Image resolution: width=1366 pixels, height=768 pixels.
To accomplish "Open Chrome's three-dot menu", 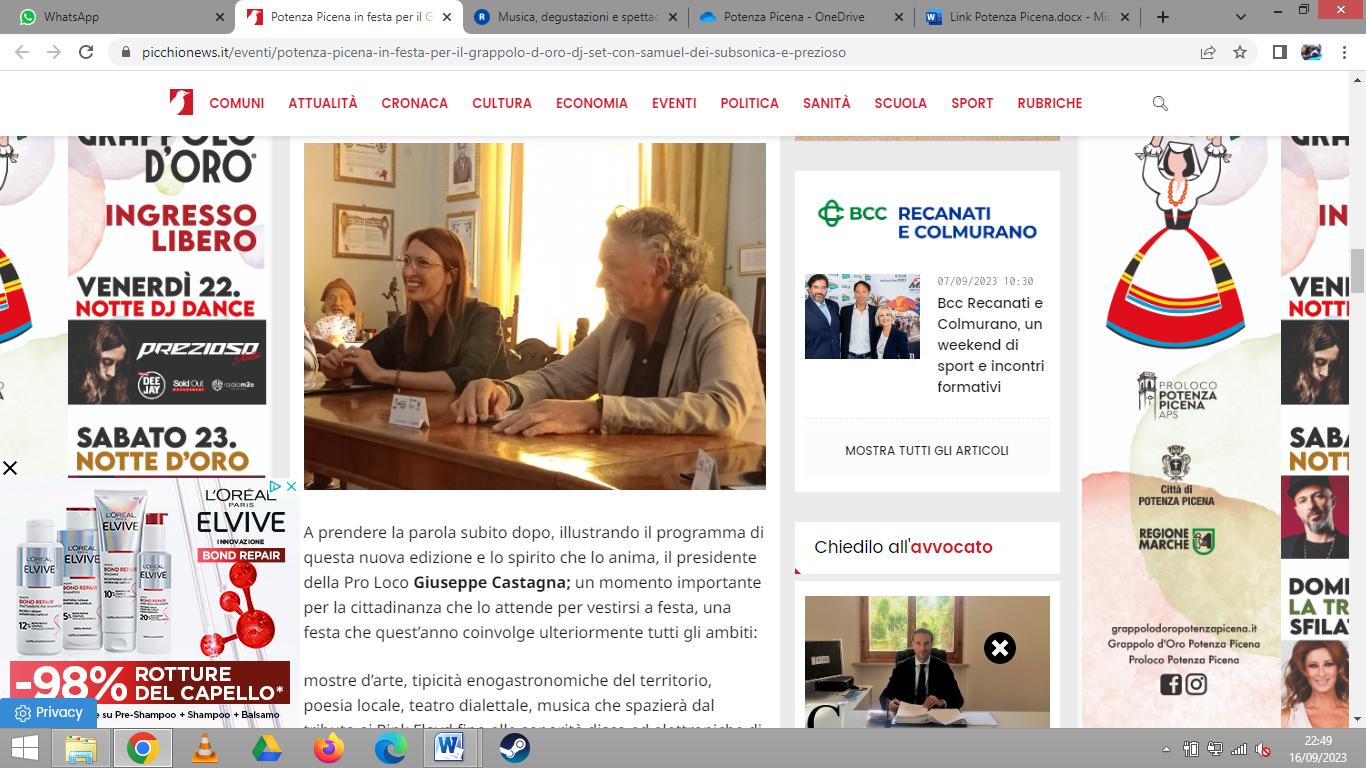I will 1343,52.
